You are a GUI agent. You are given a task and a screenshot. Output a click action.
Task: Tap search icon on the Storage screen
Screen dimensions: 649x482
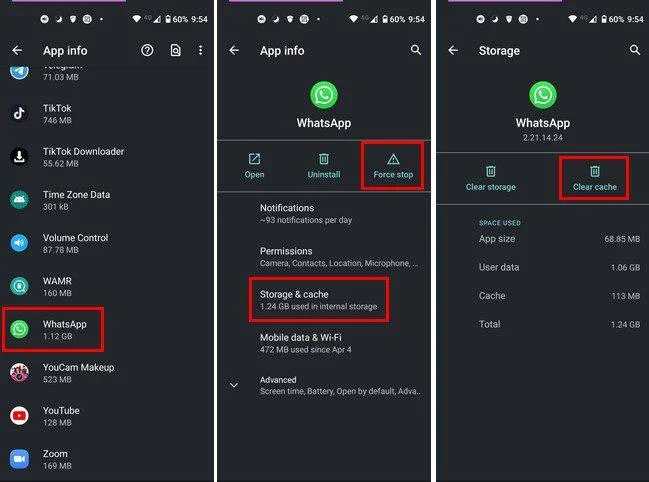635,50
